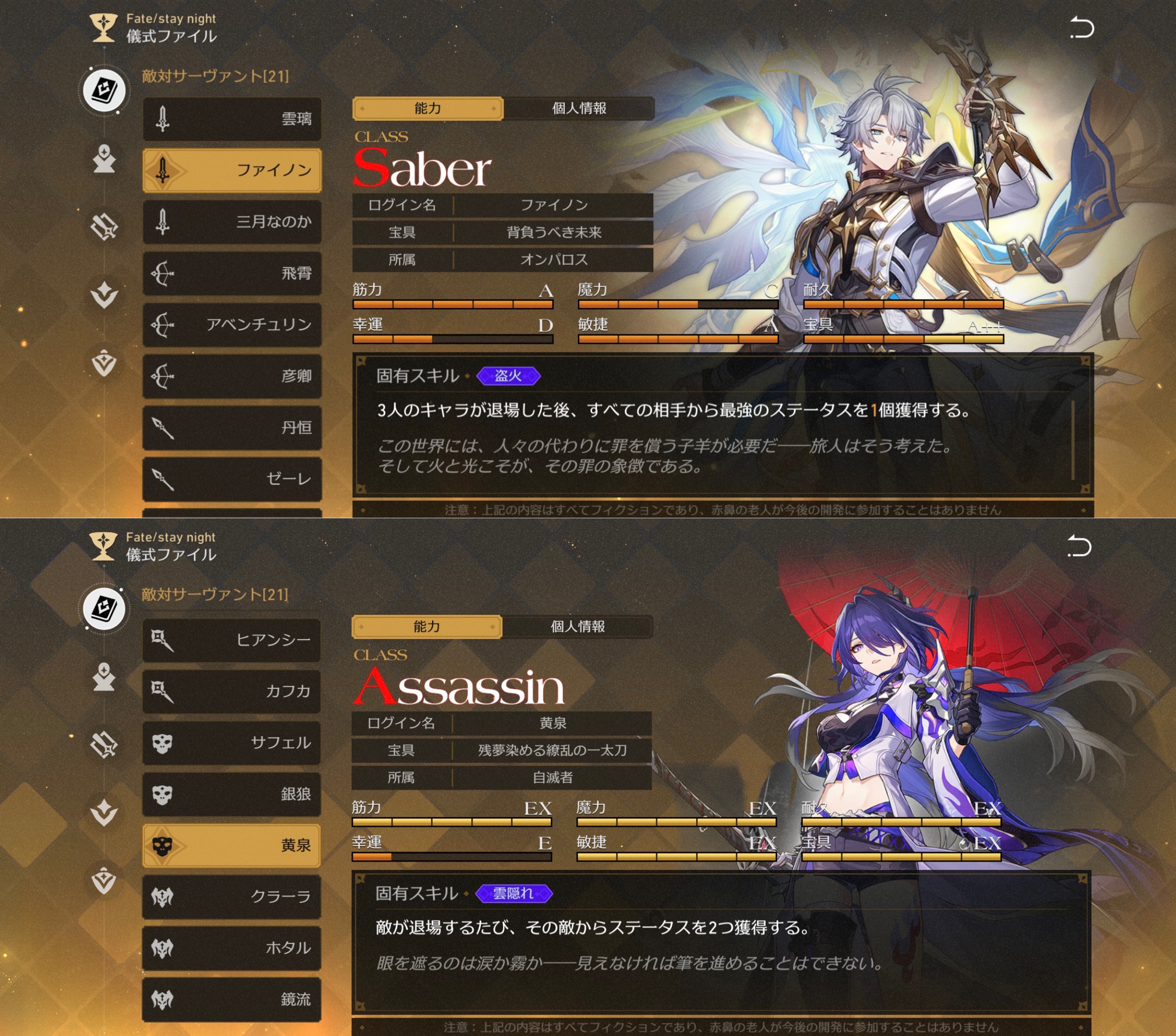Image resolution: width=1176 pixels, height=1036 pixels.
Task: Choose カフカ in the bottom servant list
Action: click(231, 691)
